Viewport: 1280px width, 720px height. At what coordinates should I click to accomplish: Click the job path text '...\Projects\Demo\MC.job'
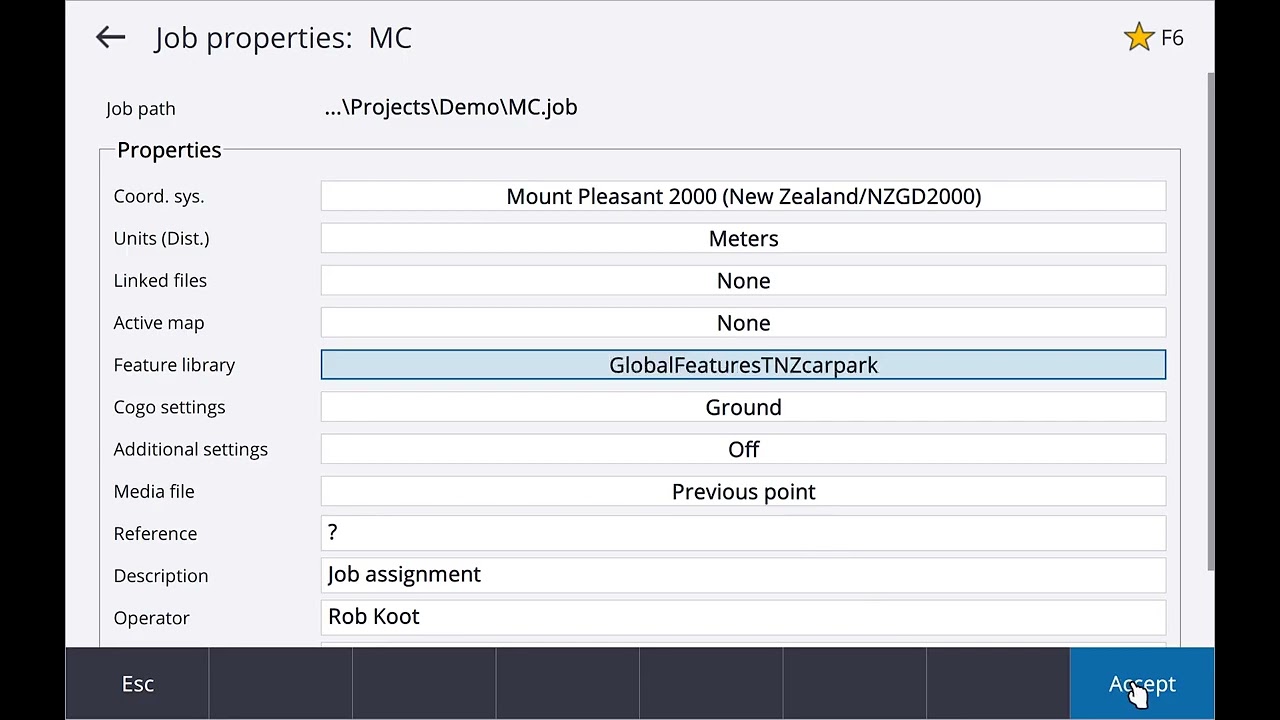tap(451, 107)
